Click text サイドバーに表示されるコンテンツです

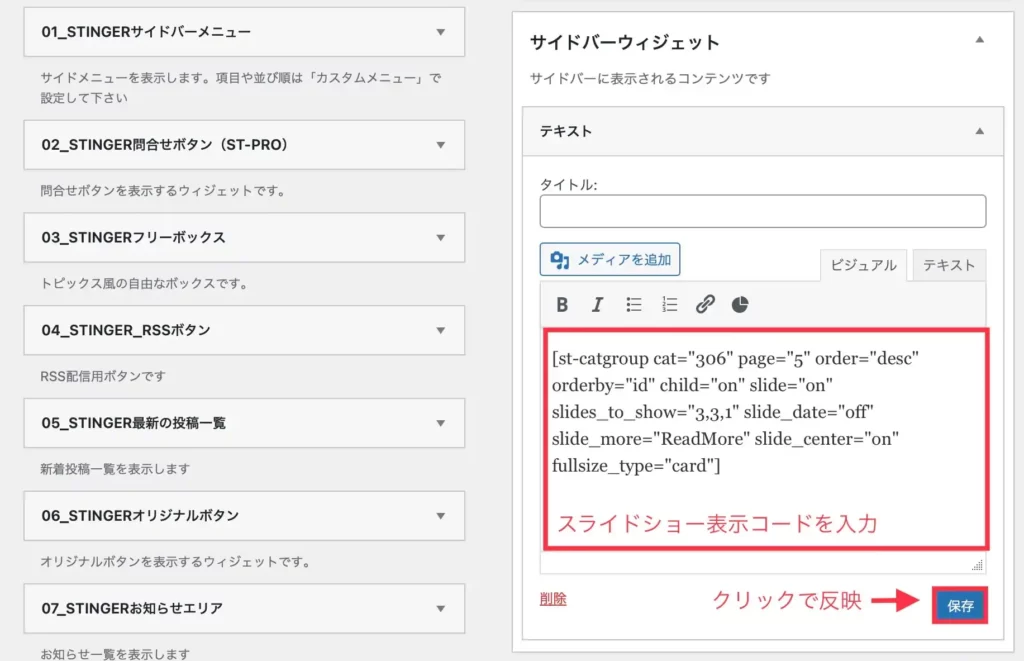point(650,78)
